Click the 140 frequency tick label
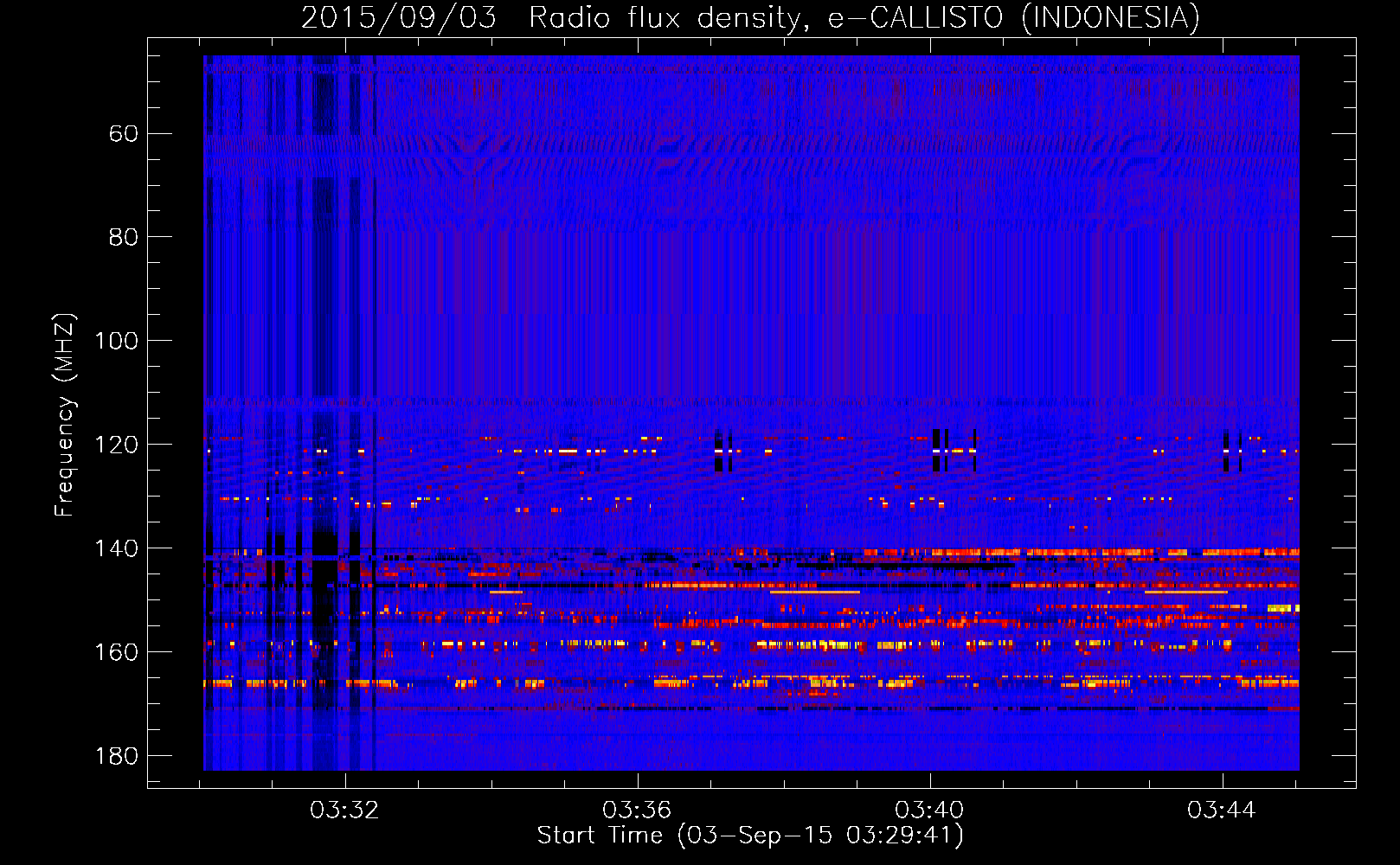1400x865 pixels. click(x=117, y=548)
